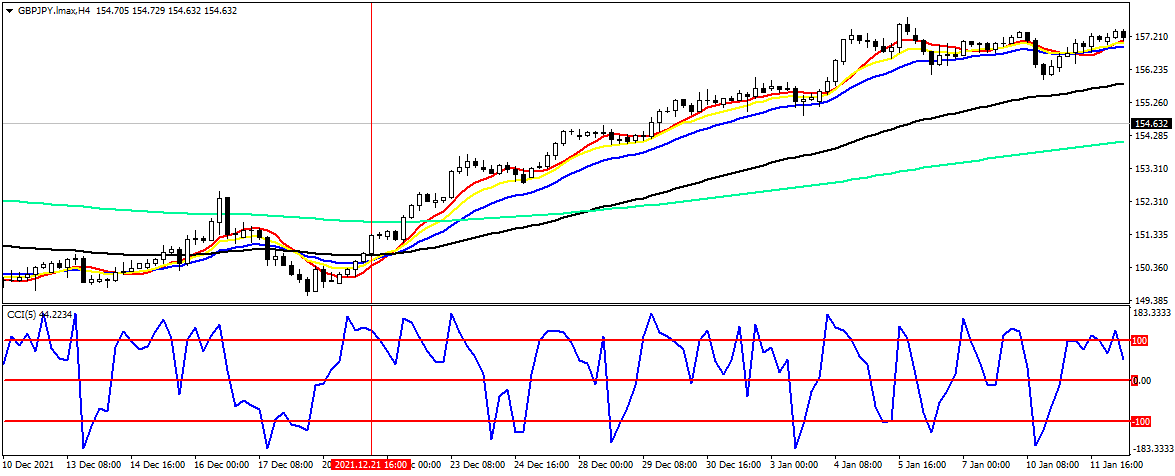
Task: Click the 149.385 price axis label
Action: click(x=1154, y=301)
